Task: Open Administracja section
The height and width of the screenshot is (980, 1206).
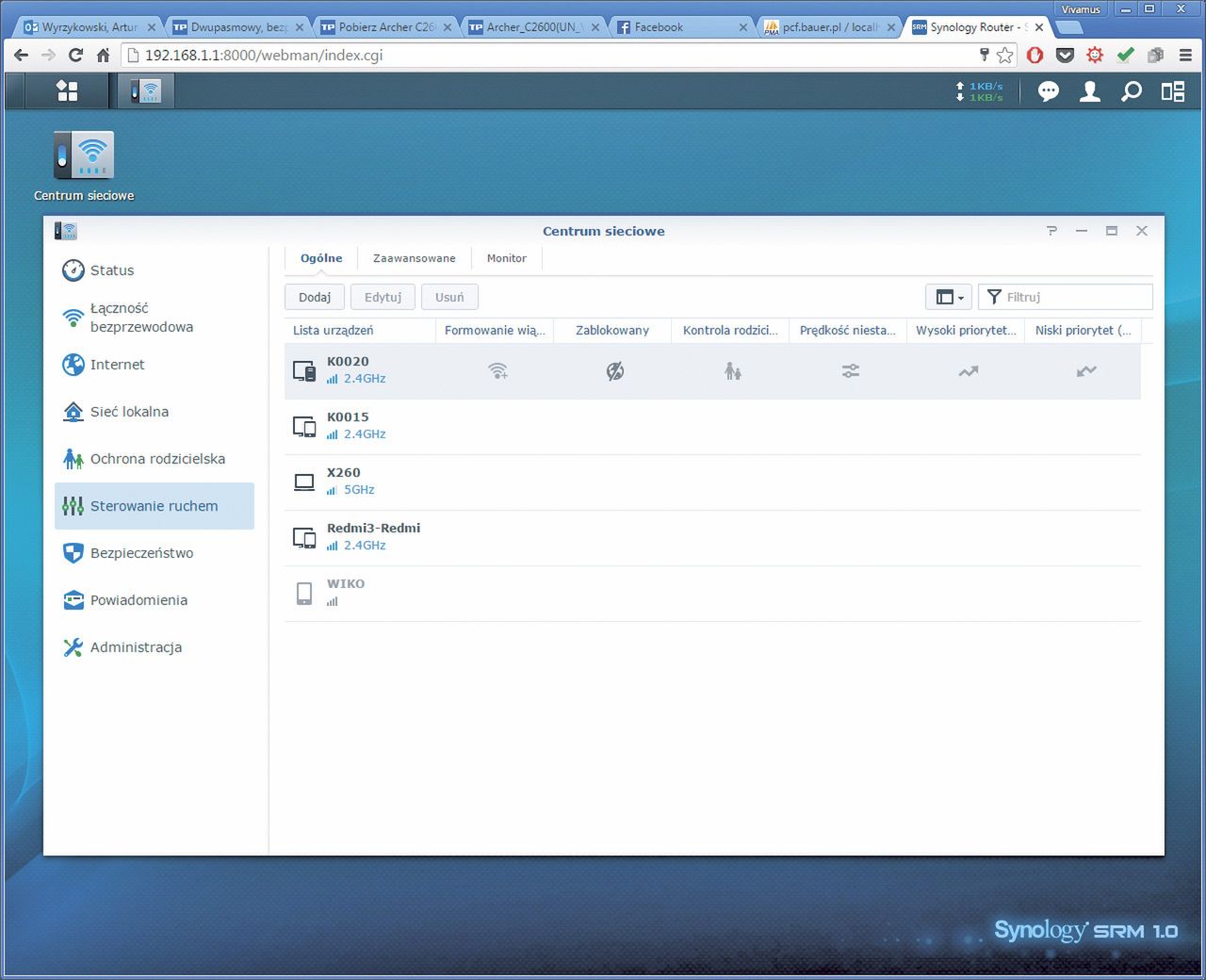Action: click(155, 647)
